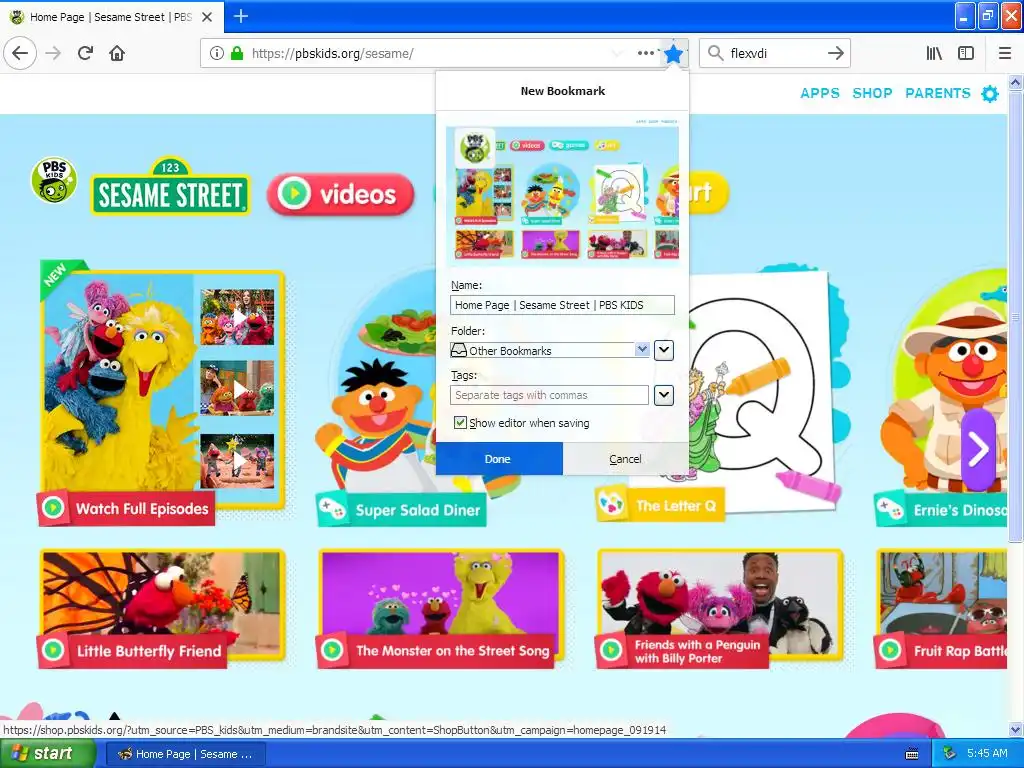Reload the page with the refresh icon

pos(86,53)
